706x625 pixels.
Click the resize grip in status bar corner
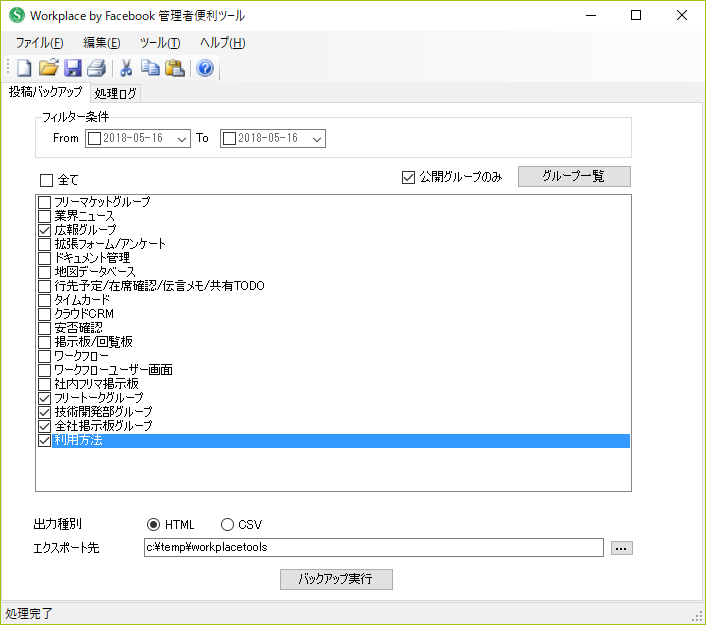698,616
